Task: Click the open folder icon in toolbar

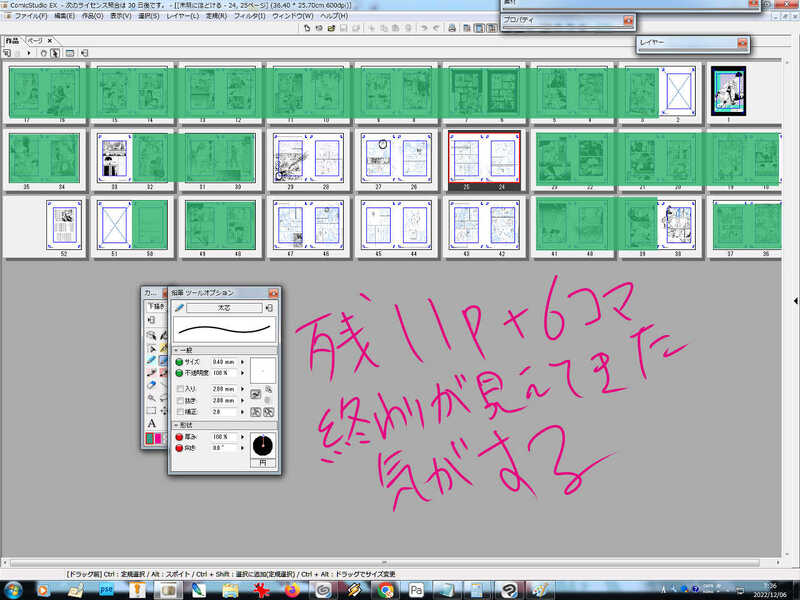Action: [331, 28]
